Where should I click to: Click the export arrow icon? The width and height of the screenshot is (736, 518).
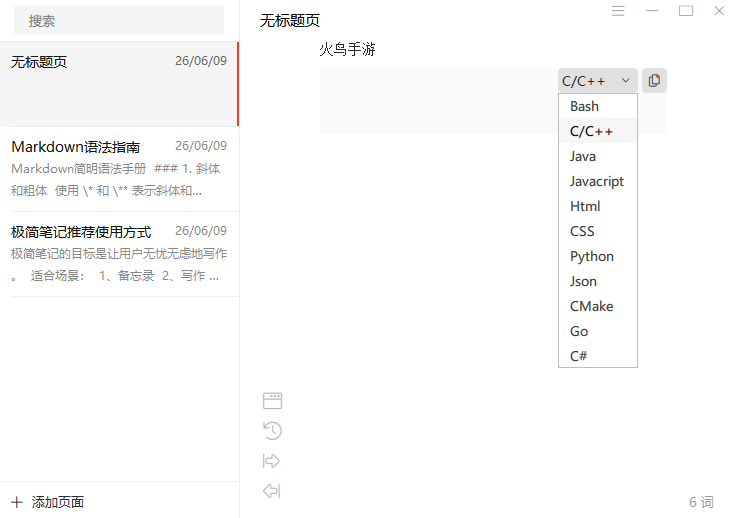click(271, 461)
